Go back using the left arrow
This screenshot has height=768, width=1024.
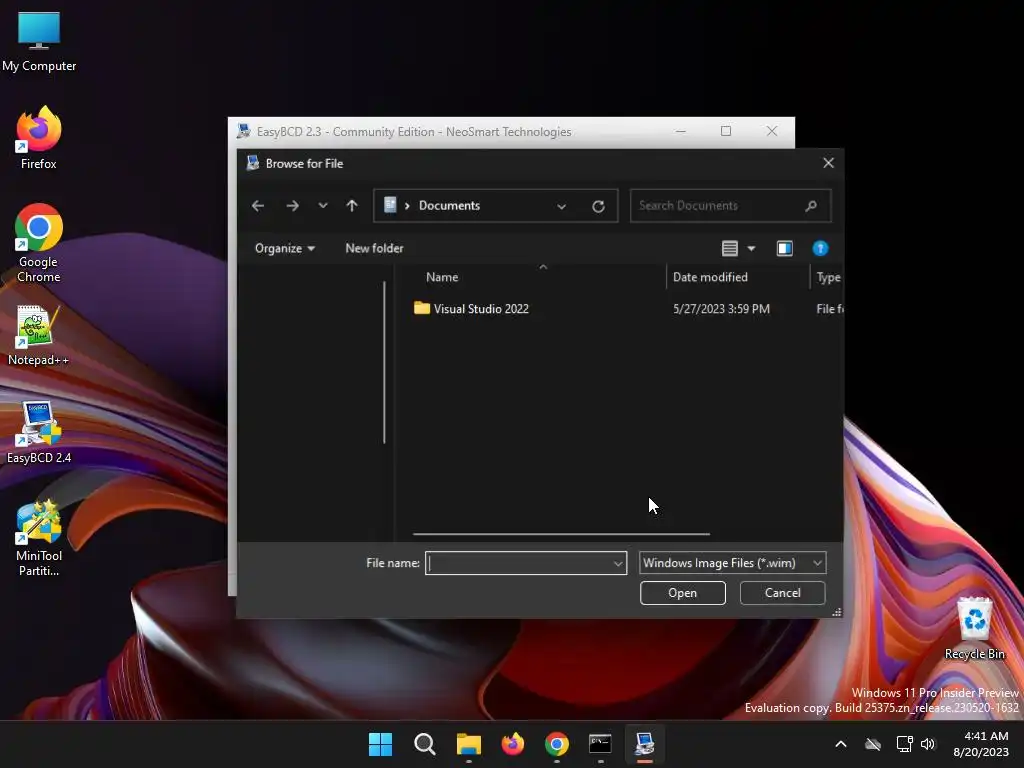(258, 206)
